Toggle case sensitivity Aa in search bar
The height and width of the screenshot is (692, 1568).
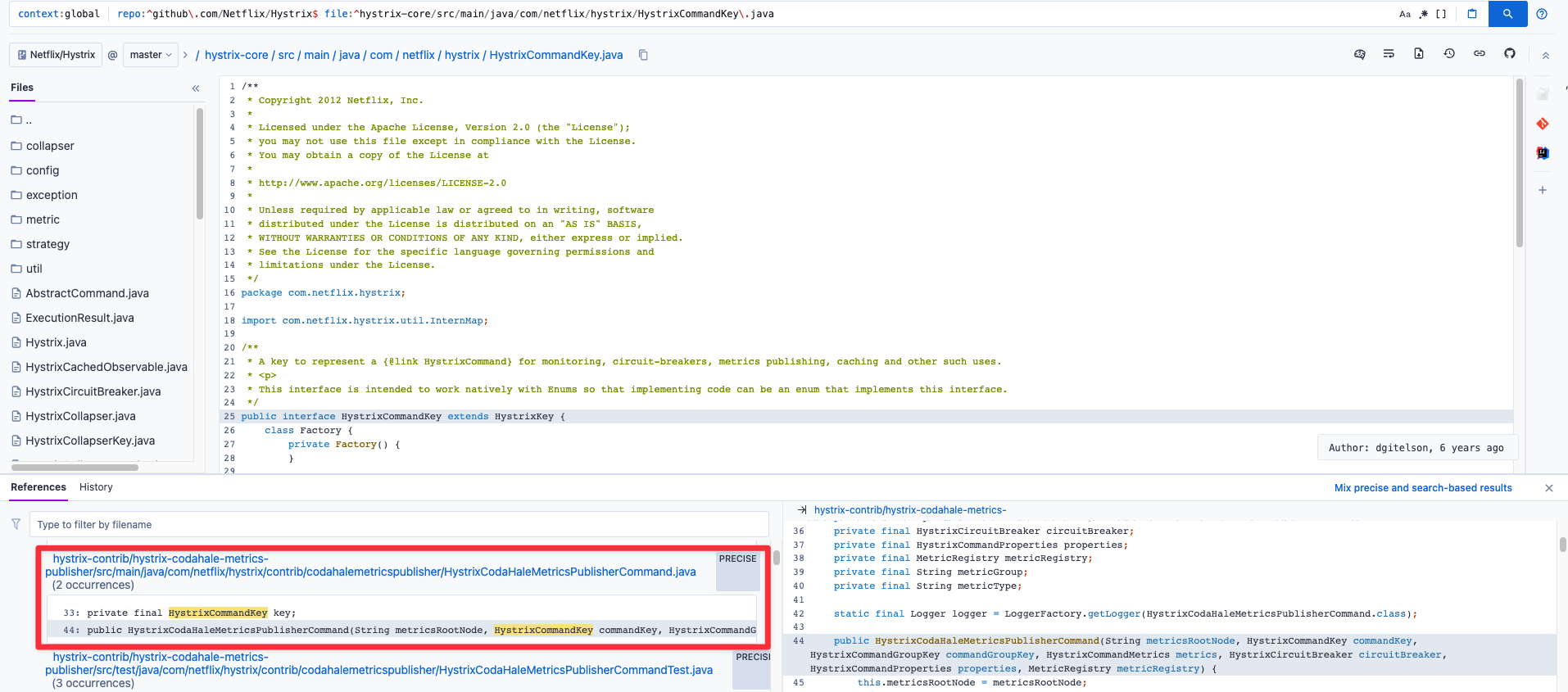click(1405, 14)
